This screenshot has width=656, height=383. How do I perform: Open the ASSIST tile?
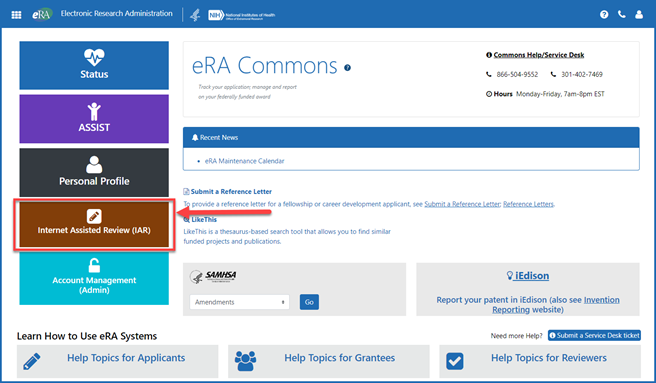(94, 119)
